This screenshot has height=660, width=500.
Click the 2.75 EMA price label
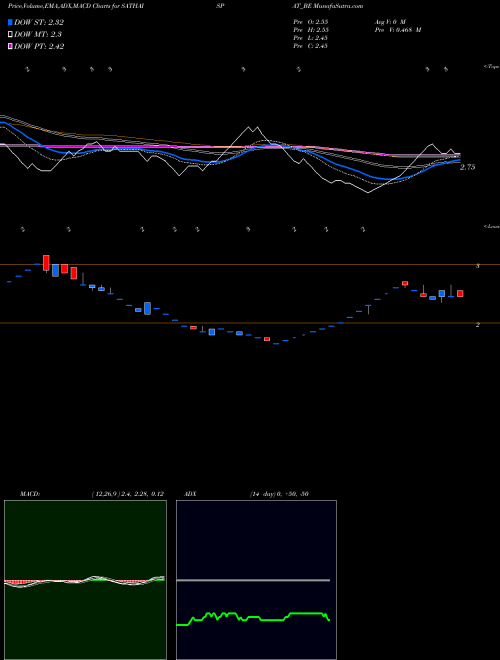[x=467, y=167]
